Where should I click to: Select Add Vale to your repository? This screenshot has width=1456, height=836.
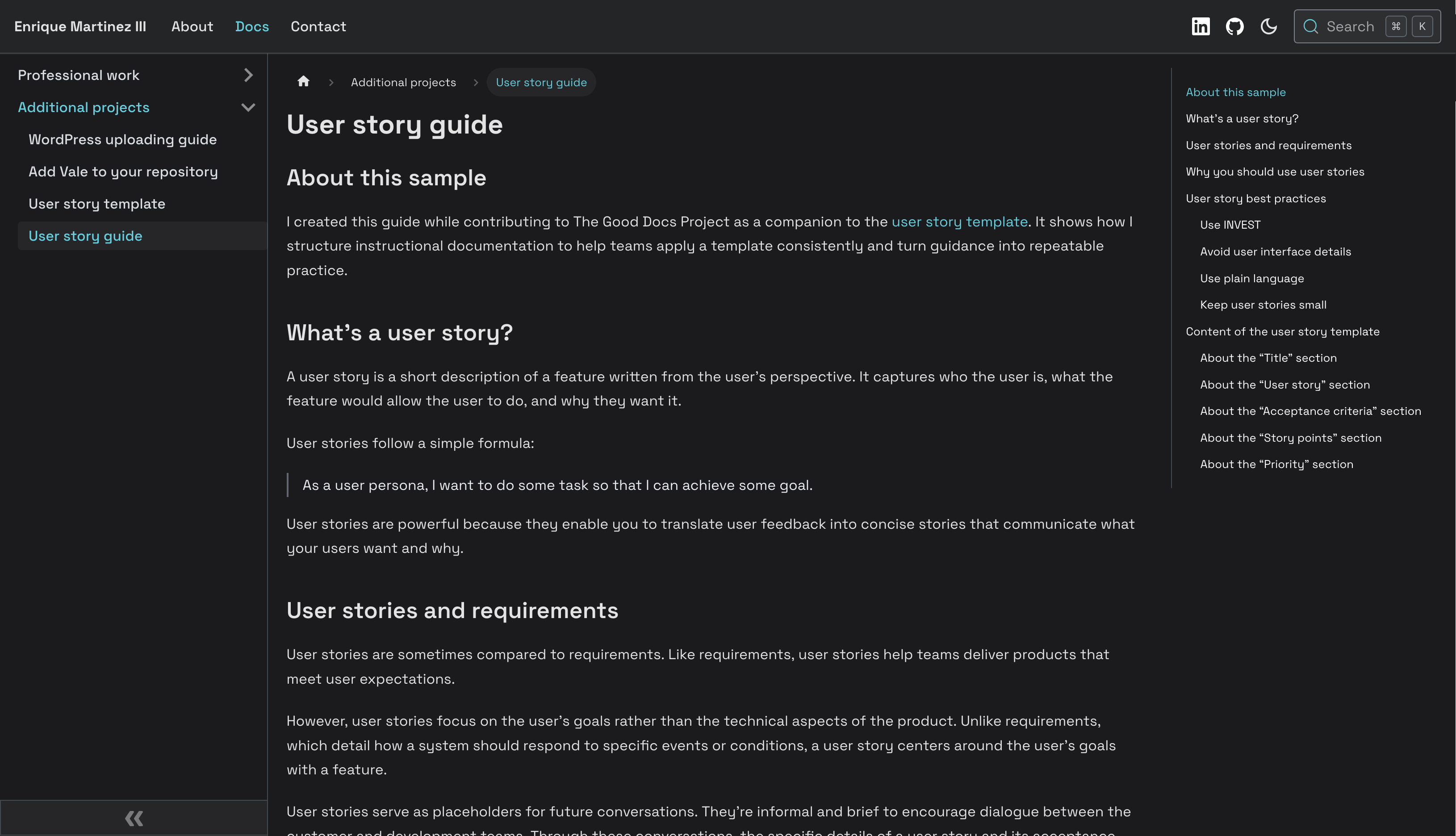coord(123,171)
